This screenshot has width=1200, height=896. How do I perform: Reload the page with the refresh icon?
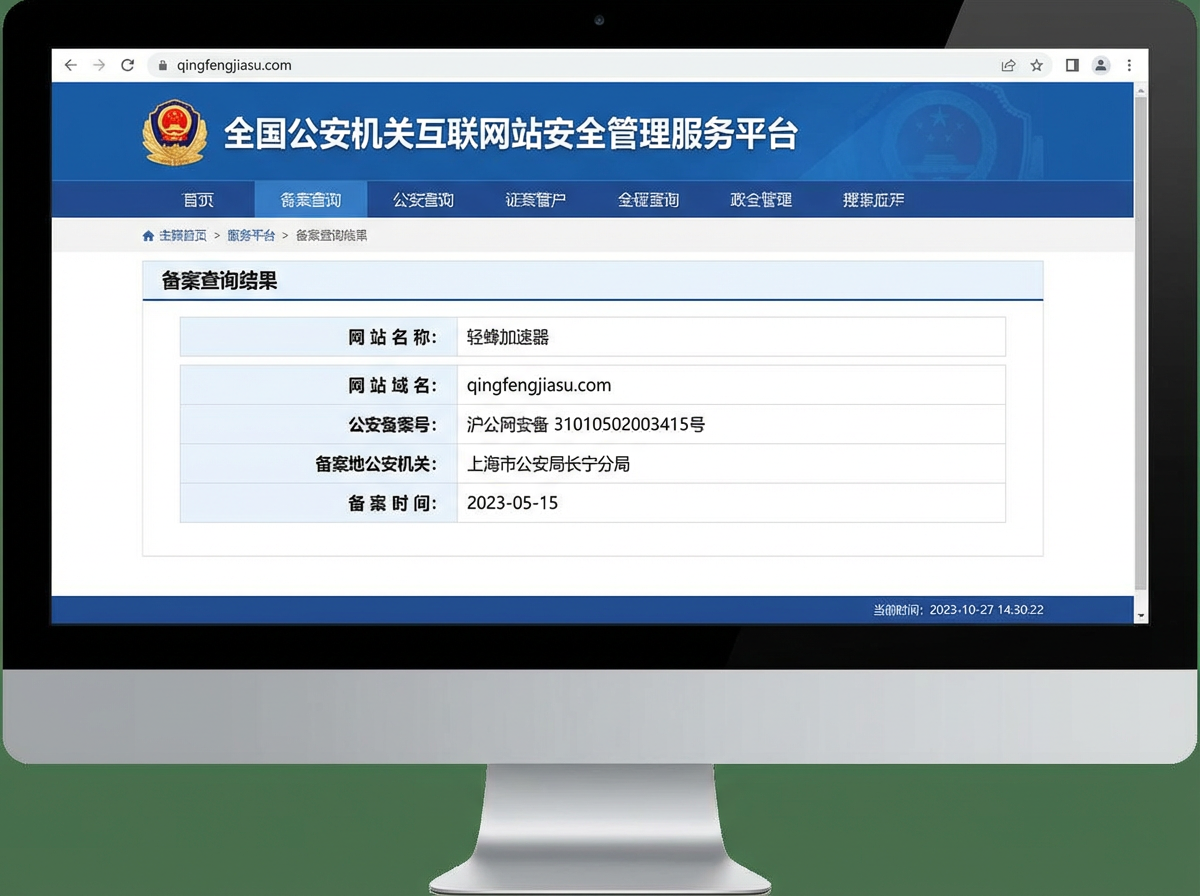[x=126, y=64]
